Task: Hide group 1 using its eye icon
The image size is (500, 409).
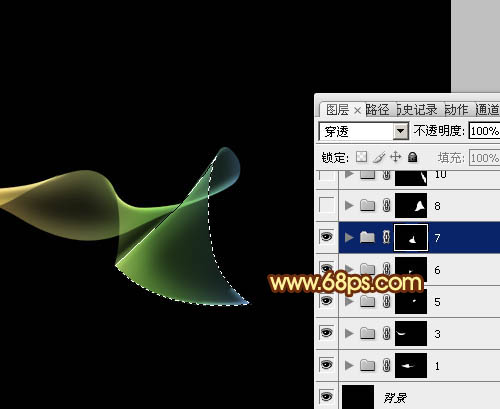Action: pos(327,365)
